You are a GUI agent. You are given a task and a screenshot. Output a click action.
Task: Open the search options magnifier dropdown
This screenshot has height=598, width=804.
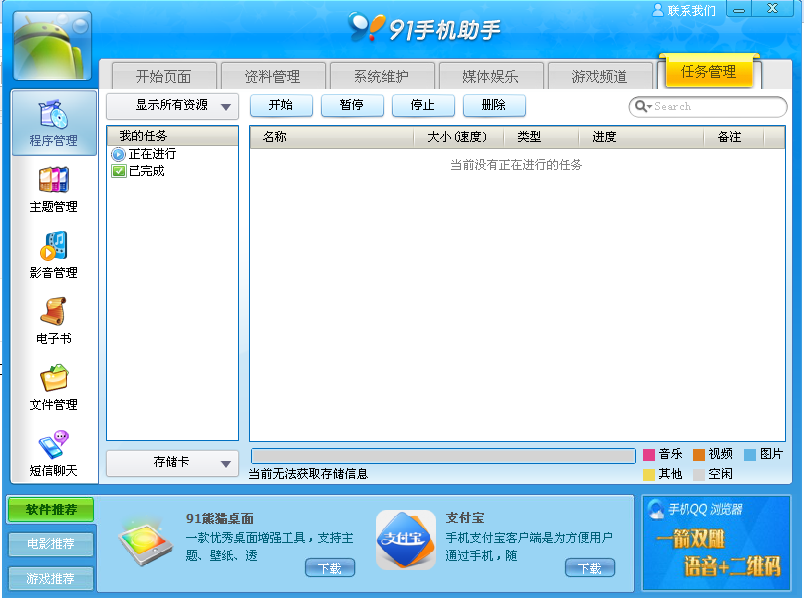tap(642, 106)
